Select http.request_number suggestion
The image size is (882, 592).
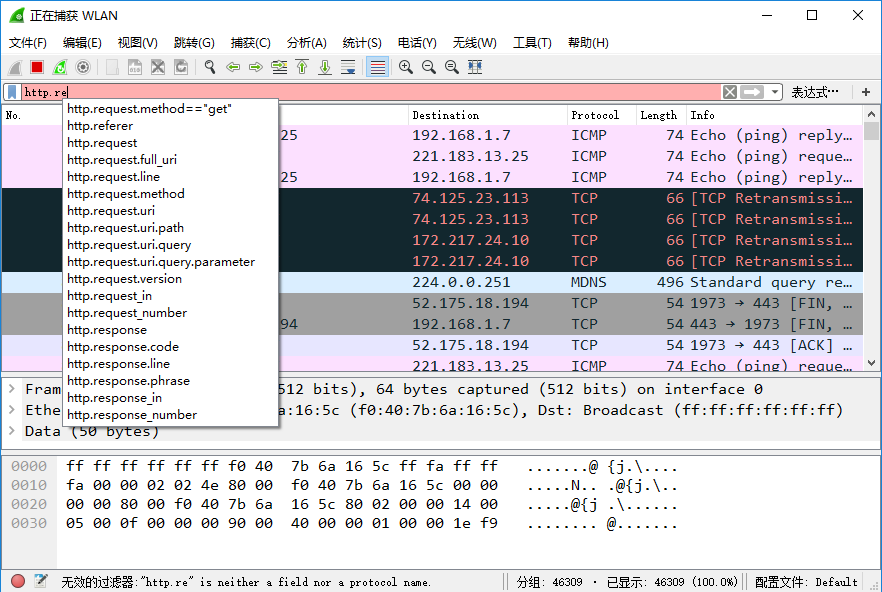[x=170, y=313]
